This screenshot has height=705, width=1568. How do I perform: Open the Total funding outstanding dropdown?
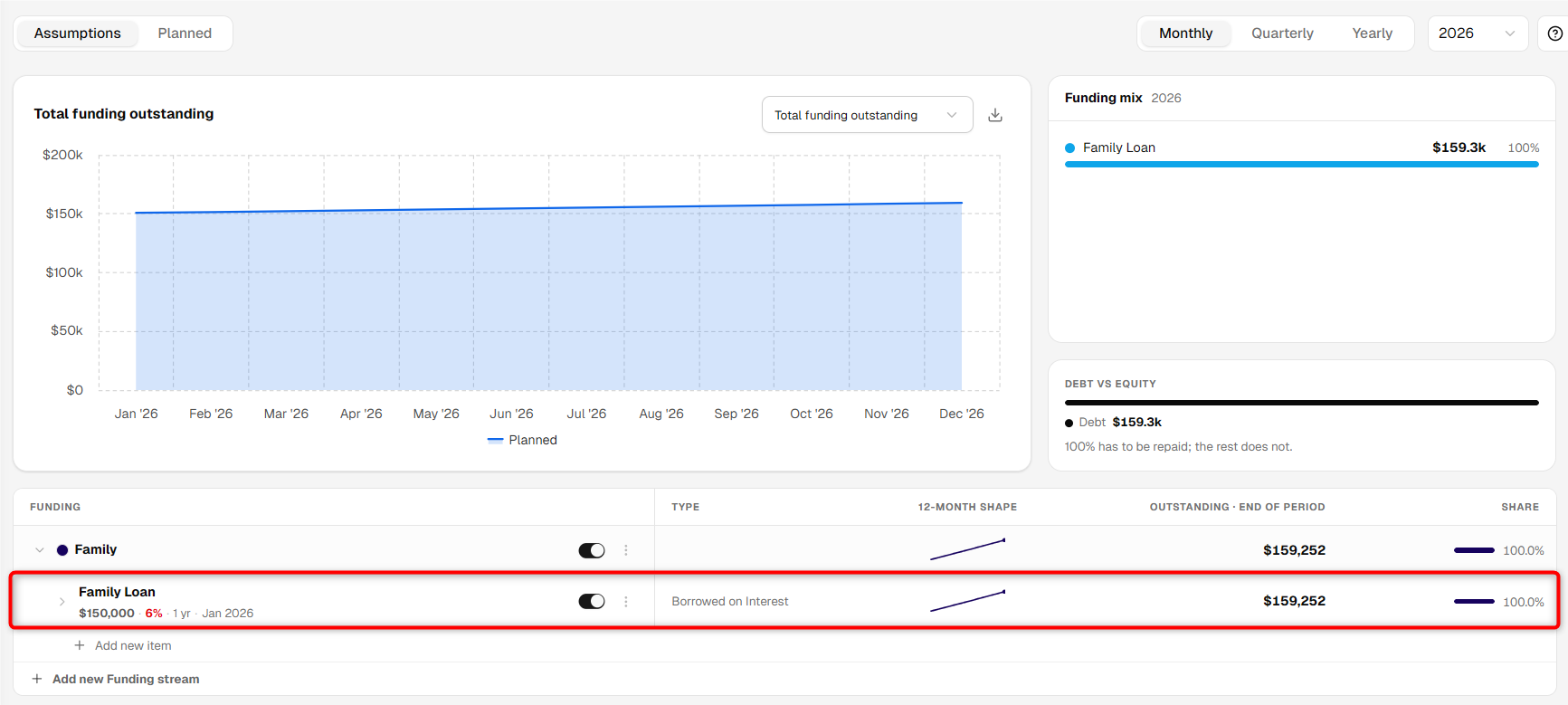click(867, 115)
